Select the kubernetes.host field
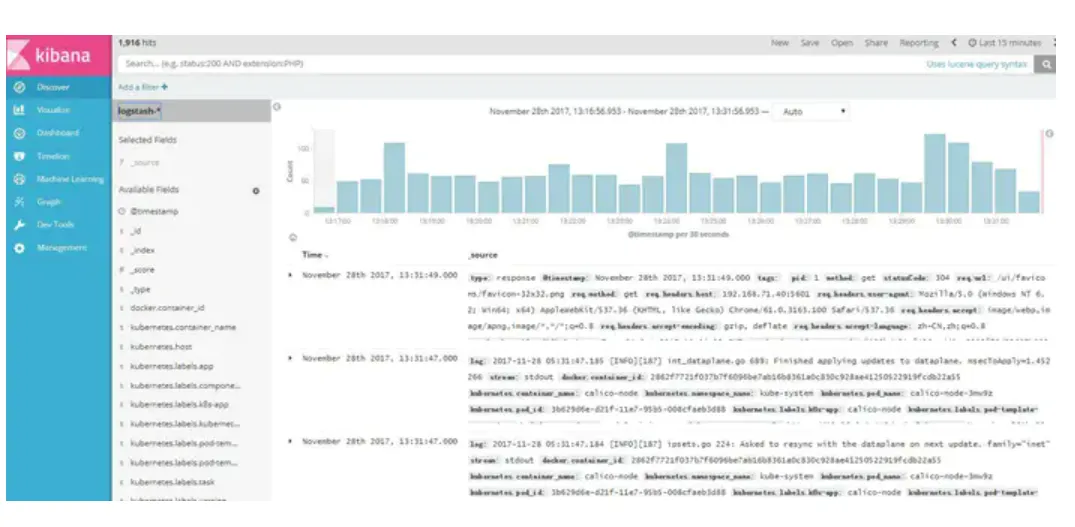The width and height of the screenshot is (1075, 527). click(161, 347)
